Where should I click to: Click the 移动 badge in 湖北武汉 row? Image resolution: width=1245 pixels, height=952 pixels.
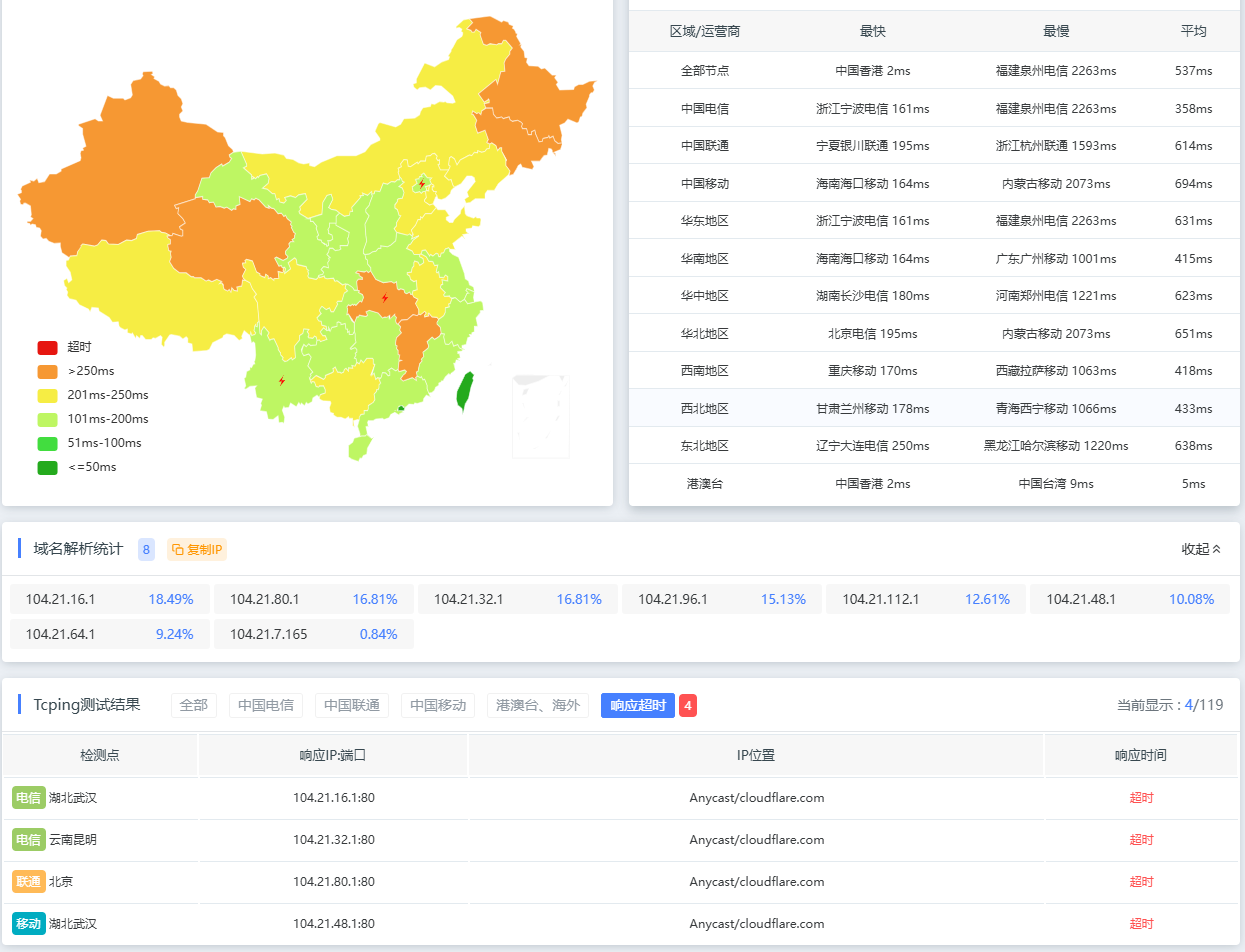pos(28,924)
